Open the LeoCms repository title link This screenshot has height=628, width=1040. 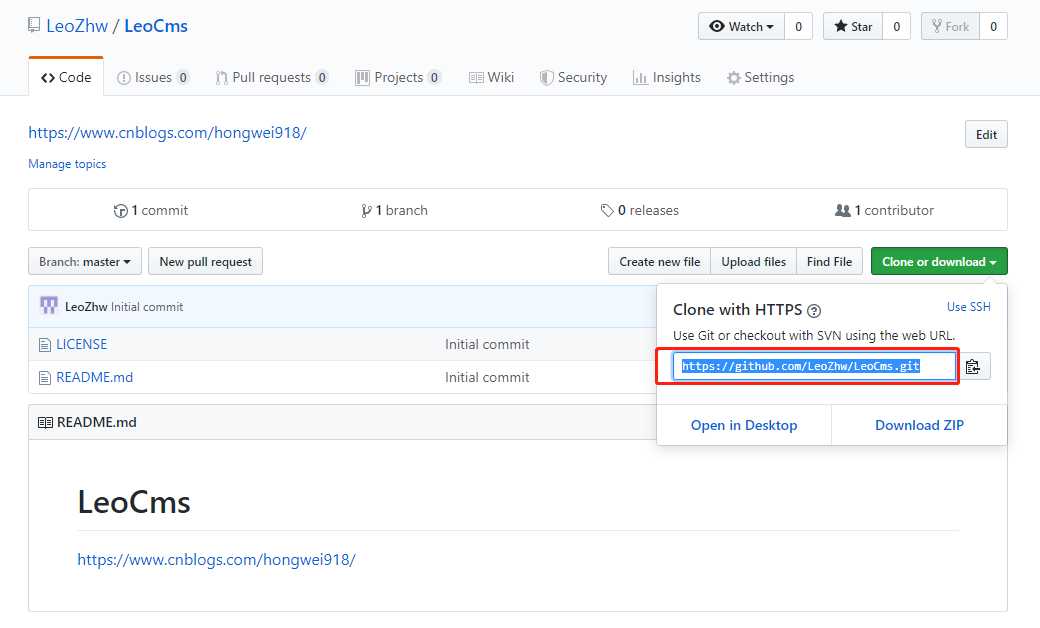click(x=156, y=26)
